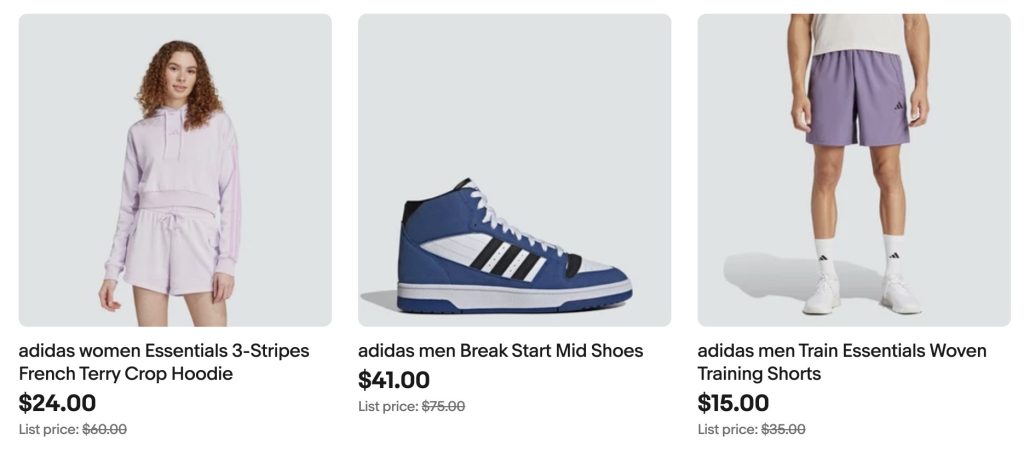Click the crossed-out $60.00 list price
Viewport: 1024px width, 451px height.
click(104, 429)
